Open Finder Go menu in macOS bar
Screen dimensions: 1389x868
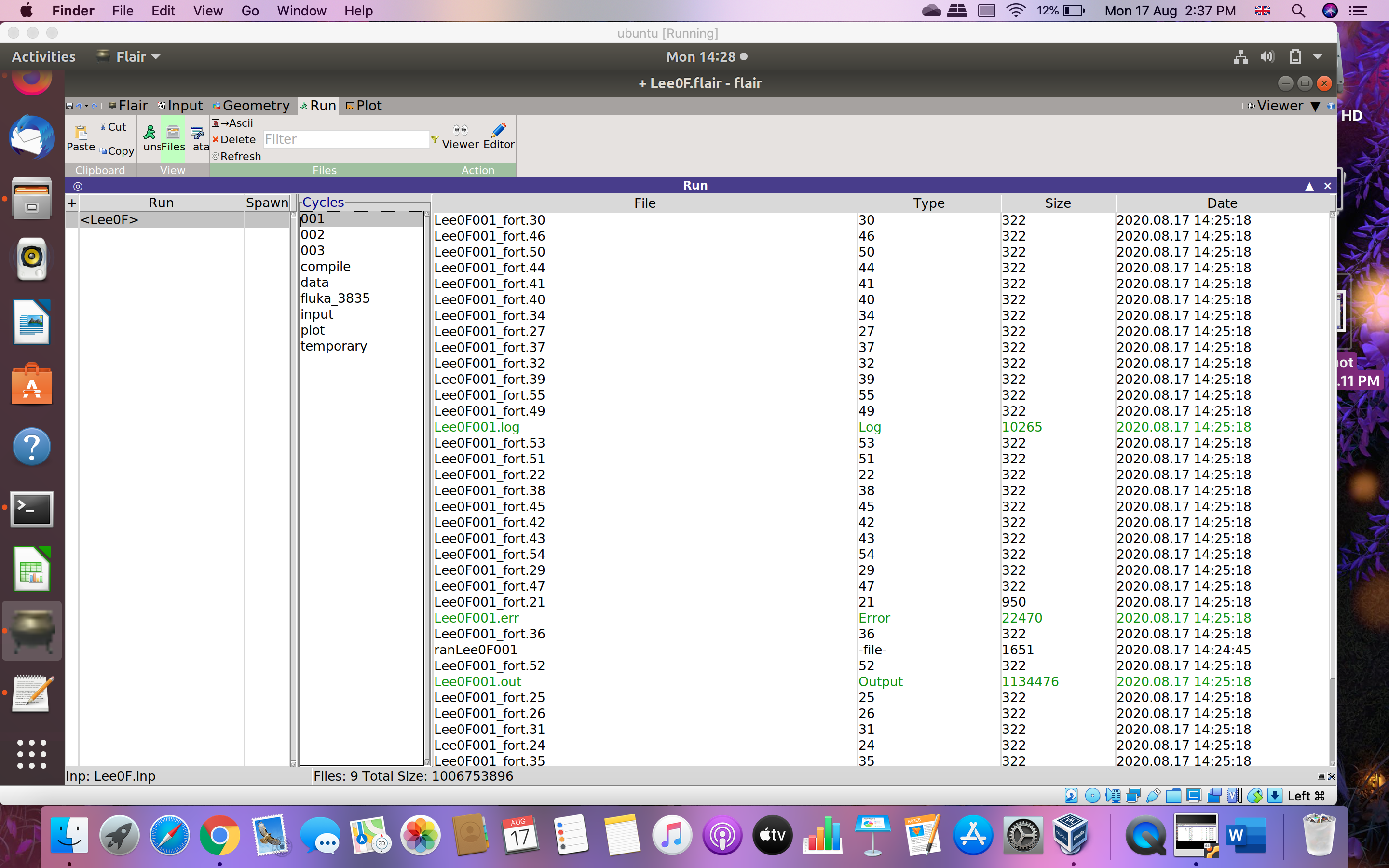click(x=250, y=11)
